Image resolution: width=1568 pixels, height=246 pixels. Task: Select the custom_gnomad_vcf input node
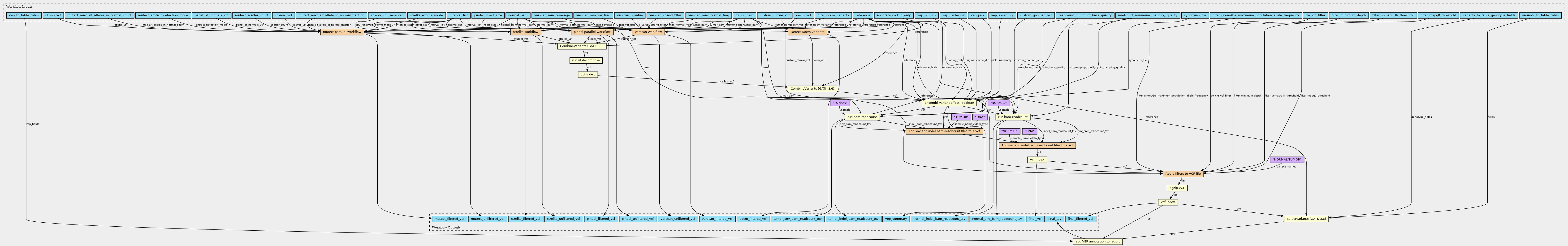click(x=1036, y=15)
